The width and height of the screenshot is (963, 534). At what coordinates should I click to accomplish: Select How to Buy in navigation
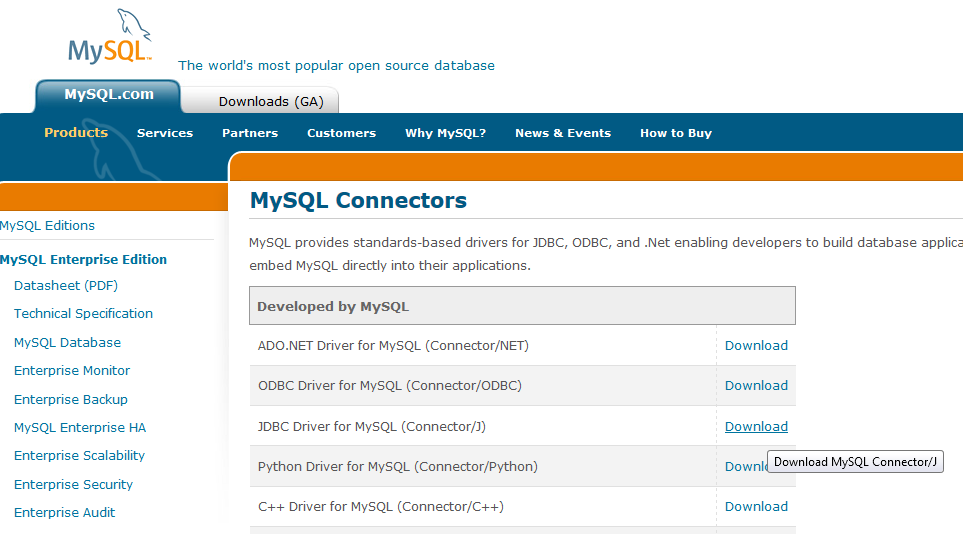click(676, 133)
